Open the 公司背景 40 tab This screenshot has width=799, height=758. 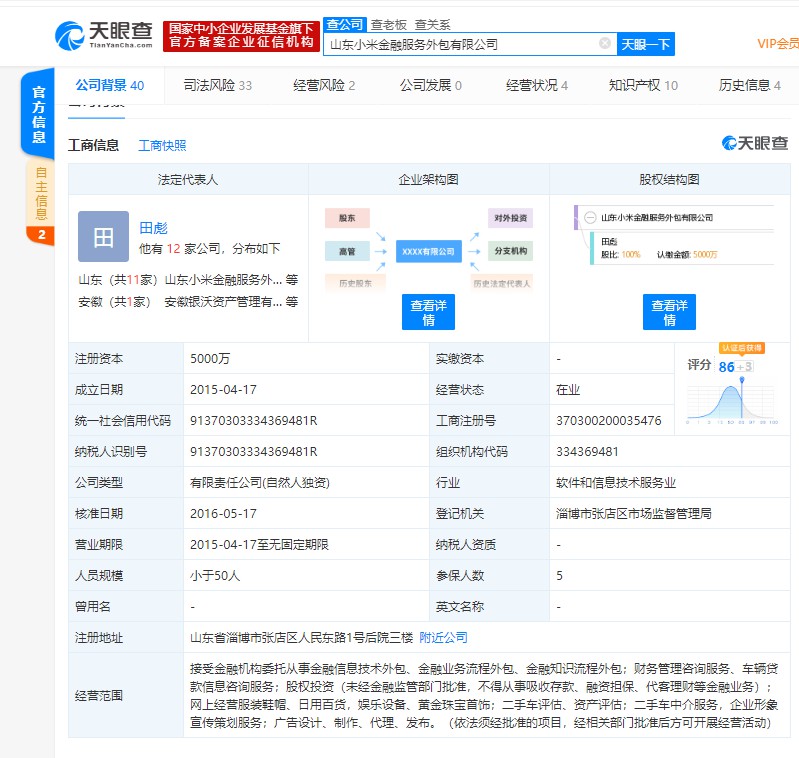(x=110, y=85)
